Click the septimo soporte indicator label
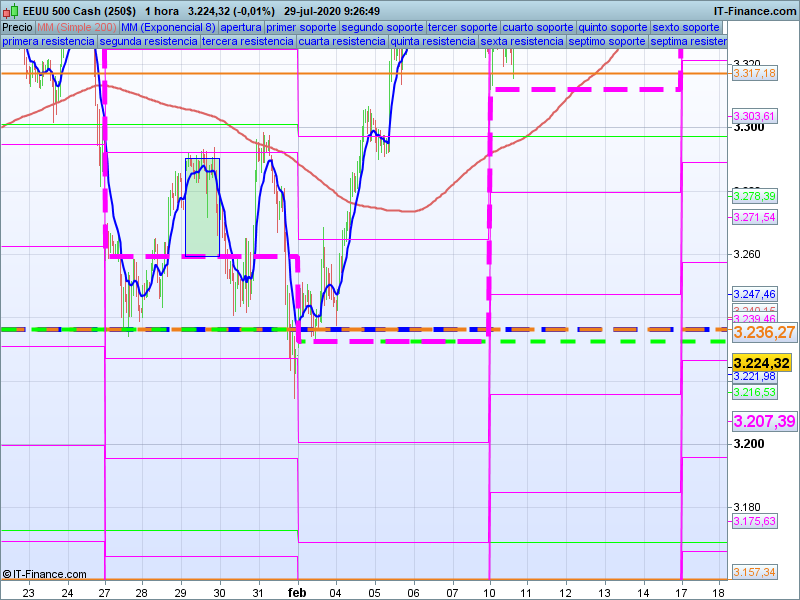Viewport: 800px width, 600px height. (x=606, y=42)
